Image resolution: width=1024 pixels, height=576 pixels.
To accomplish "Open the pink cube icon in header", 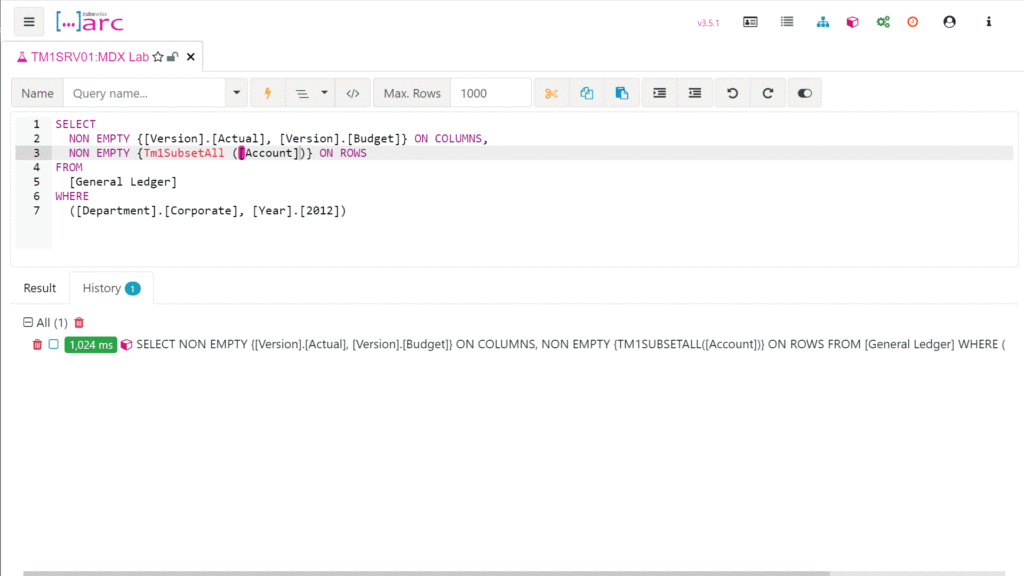I will pyautogui.click(x=852, y=22).
